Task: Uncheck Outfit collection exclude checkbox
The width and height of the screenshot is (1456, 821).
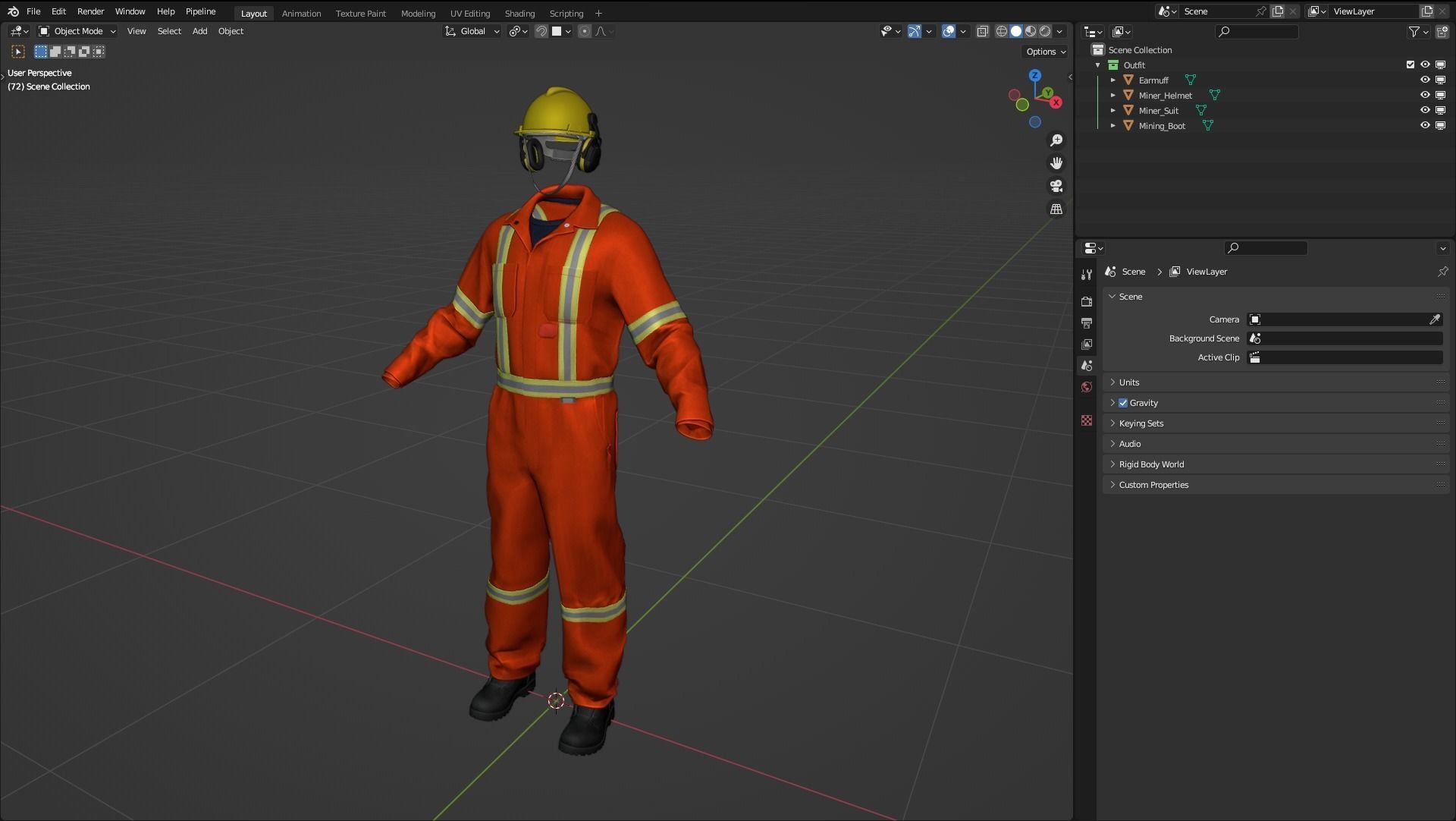Action: pyautogui.click(x=1410, y=64)
